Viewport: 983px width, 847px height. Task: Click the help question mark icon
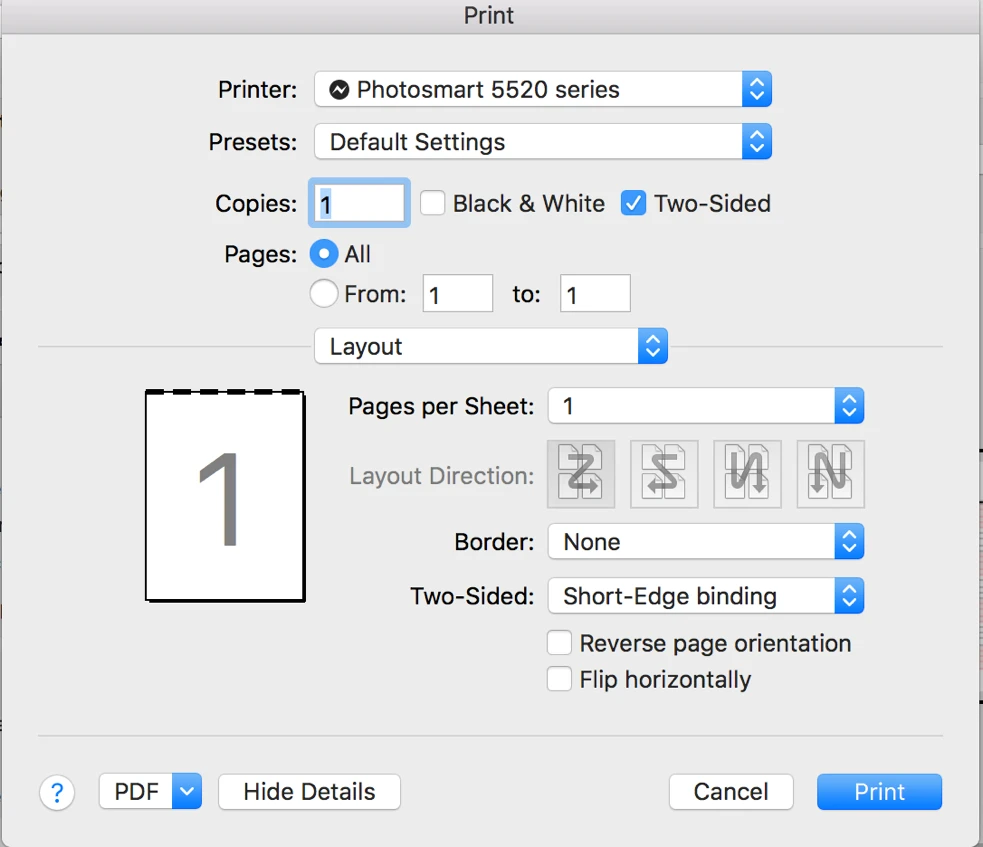[57, 792]
